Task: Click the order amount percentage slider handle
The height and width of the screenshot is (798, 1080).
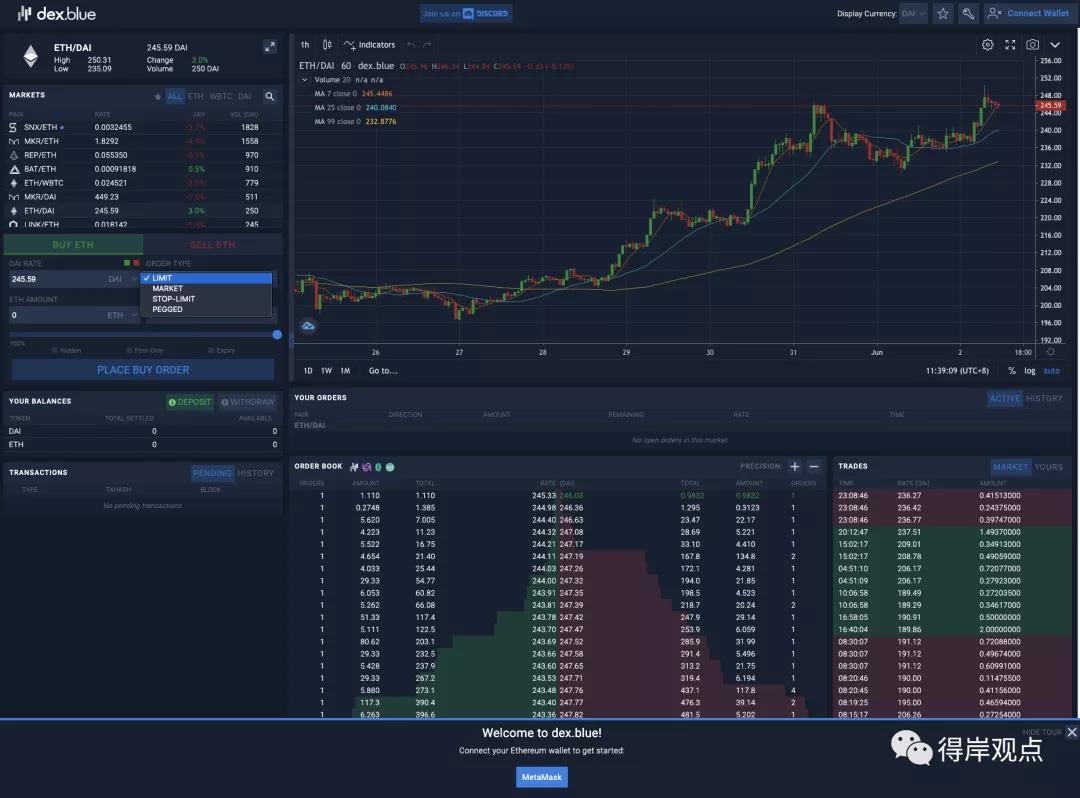Action: 277,335
